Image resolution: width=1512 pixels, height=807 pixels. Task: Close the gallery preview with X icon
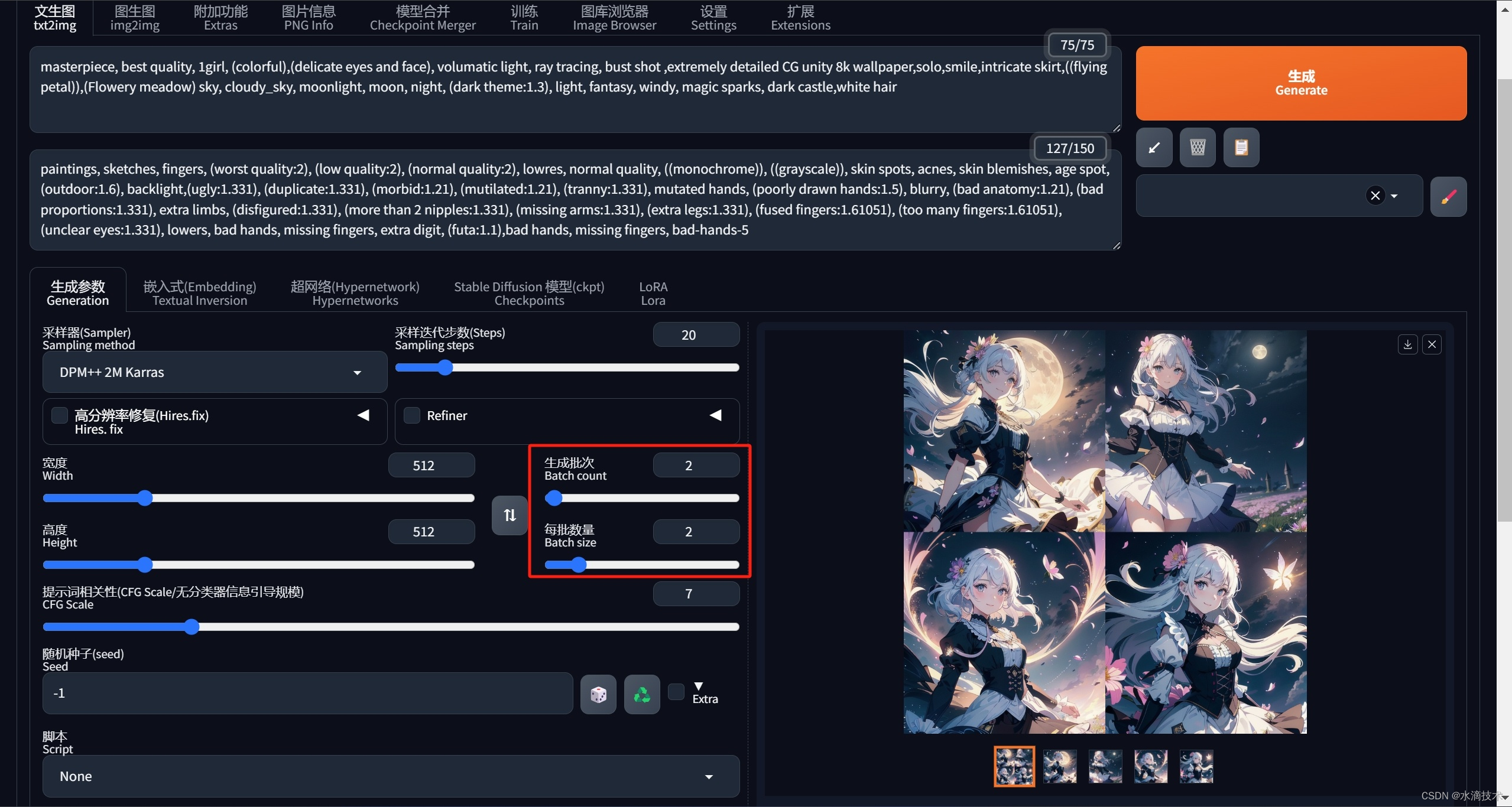[1432, 344]
